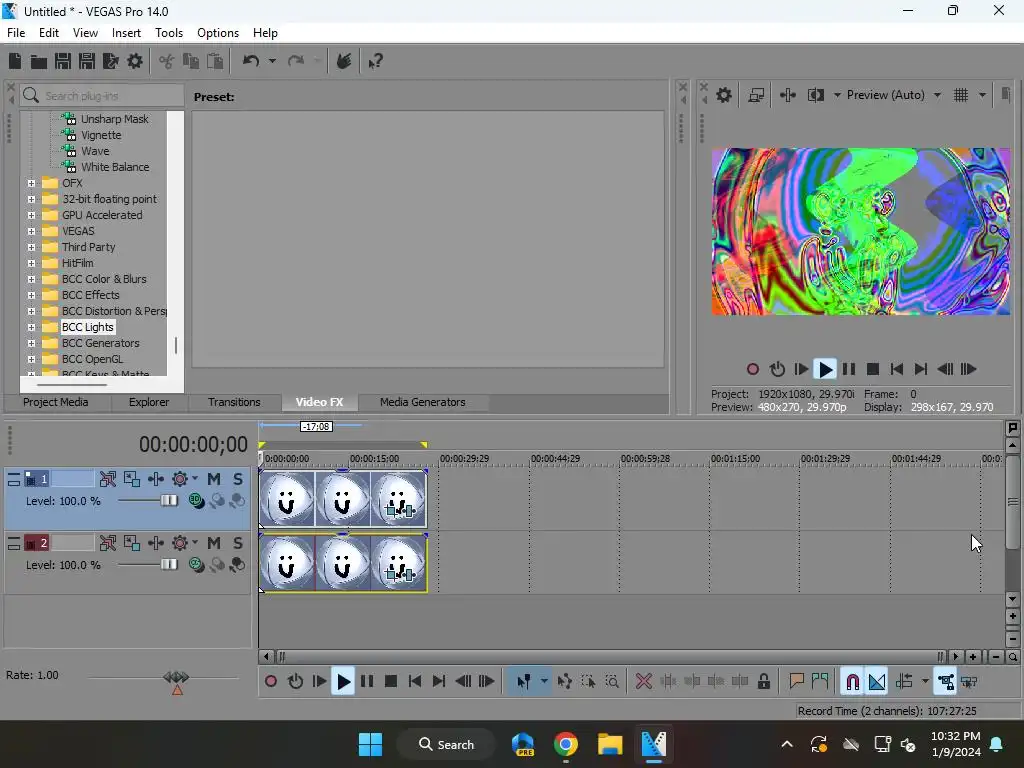The image size is (1024, 768).
Task: Open the Insert menu
Action: coord(126,33)
